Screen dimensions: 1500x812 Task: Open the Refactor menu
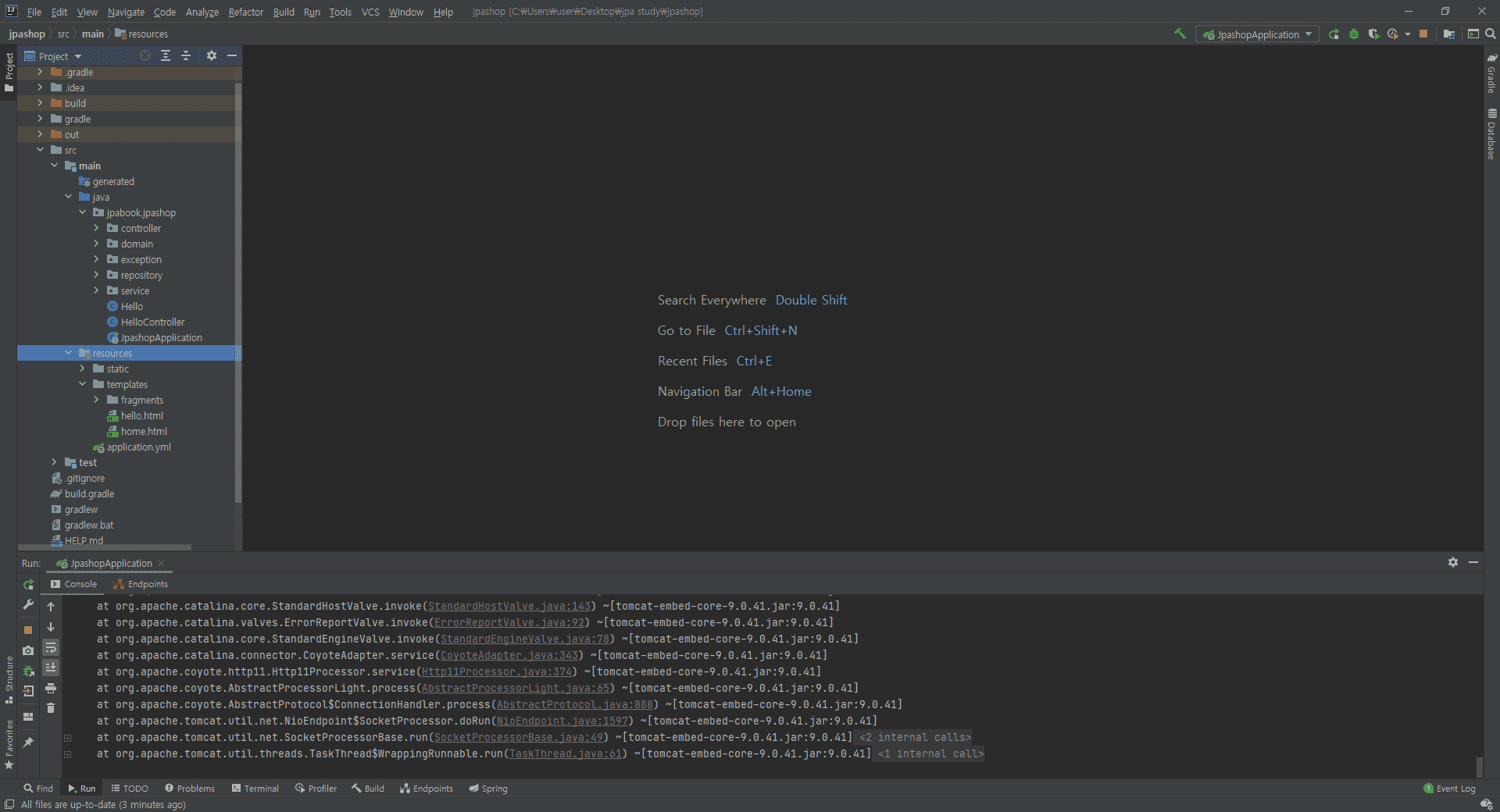(246, 12)
